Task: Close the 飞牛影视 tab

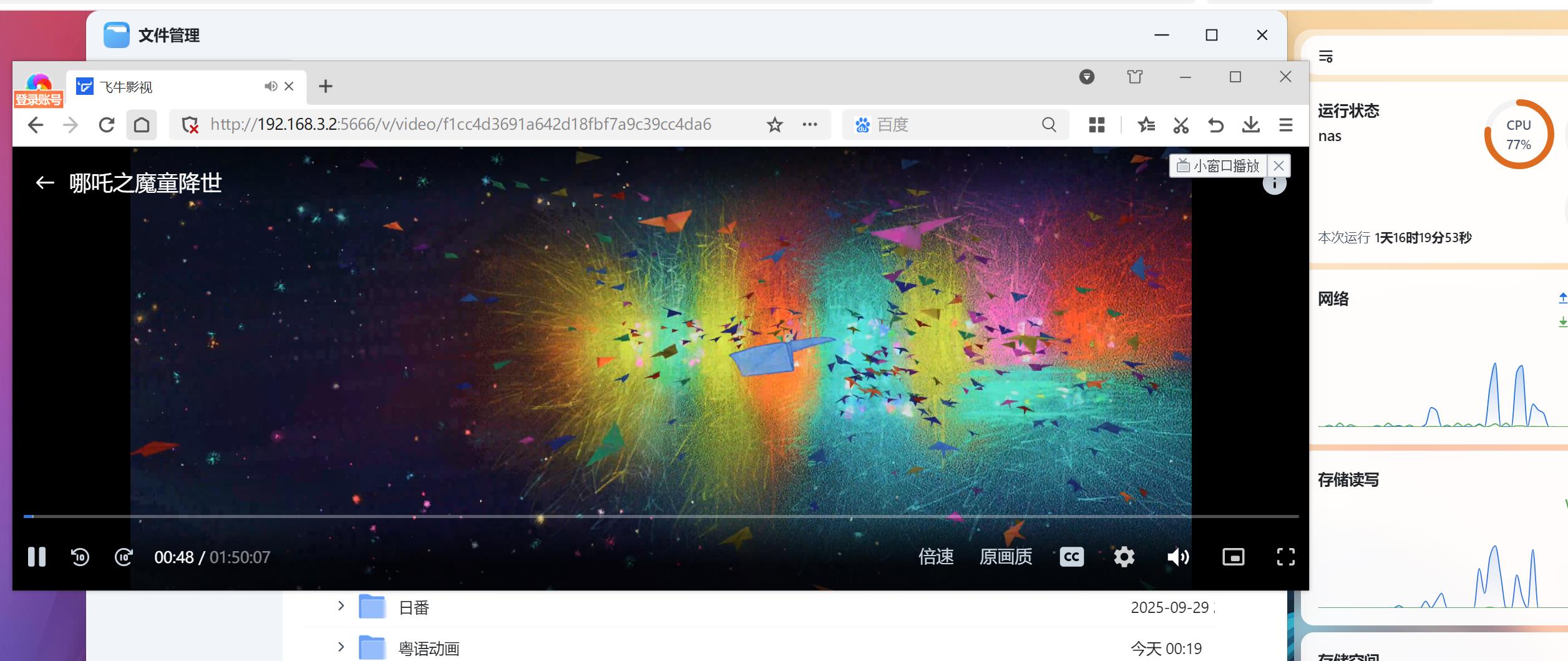Action: tap(289, 86)
